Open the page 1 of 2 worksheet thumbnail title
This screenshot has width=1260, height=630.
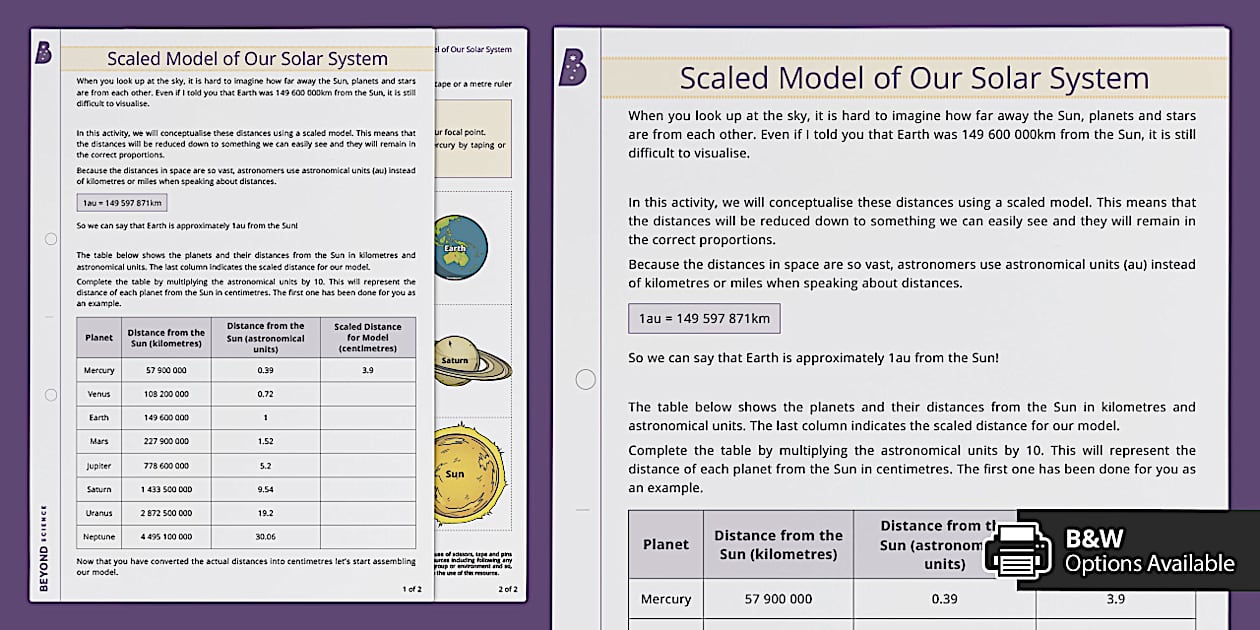(x=247, y=58)
